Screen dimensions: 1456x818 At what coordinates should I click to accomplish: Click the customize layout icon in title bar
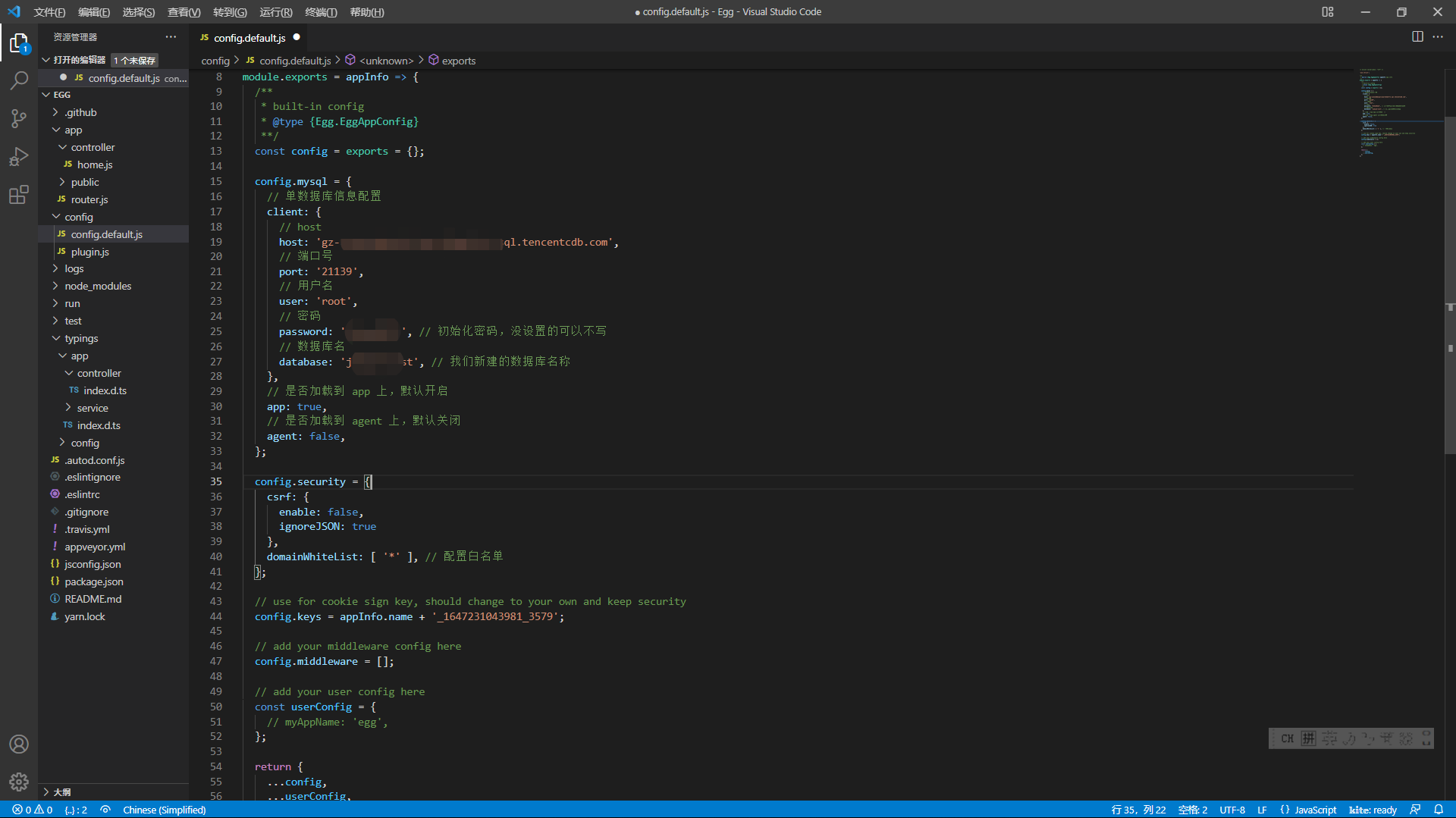(x=1328, y=11)
